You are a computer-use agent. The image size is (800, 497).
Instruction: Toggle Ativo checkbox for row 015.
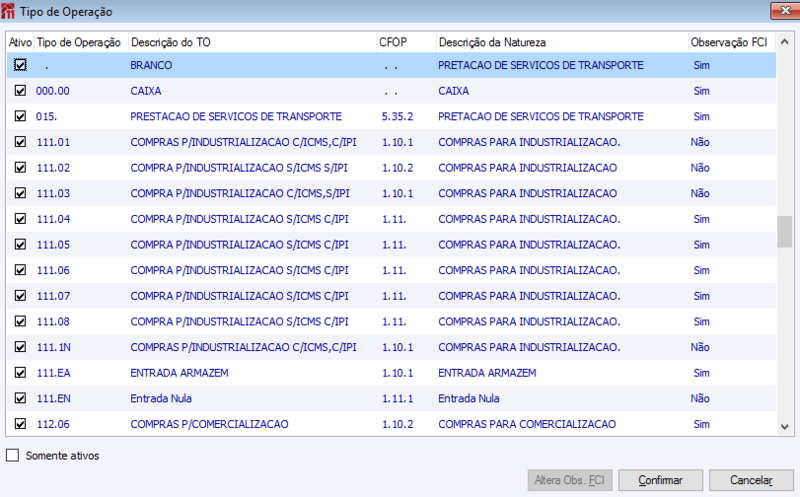tap(20, 116)
